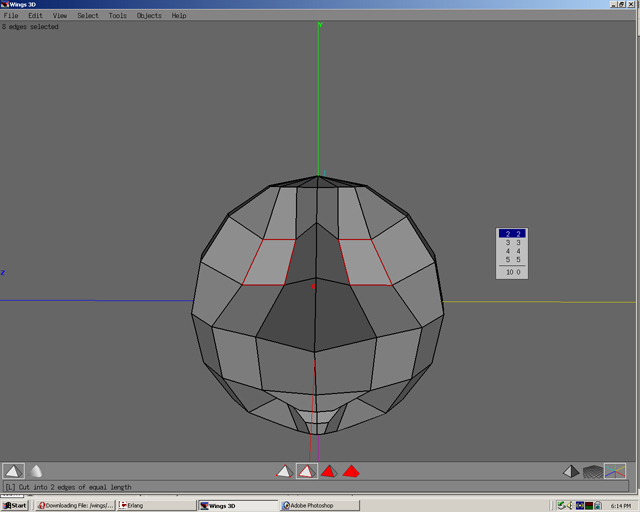640x512 pixels.
Task: Expand the Select menu
Action: tap(88, 16)
